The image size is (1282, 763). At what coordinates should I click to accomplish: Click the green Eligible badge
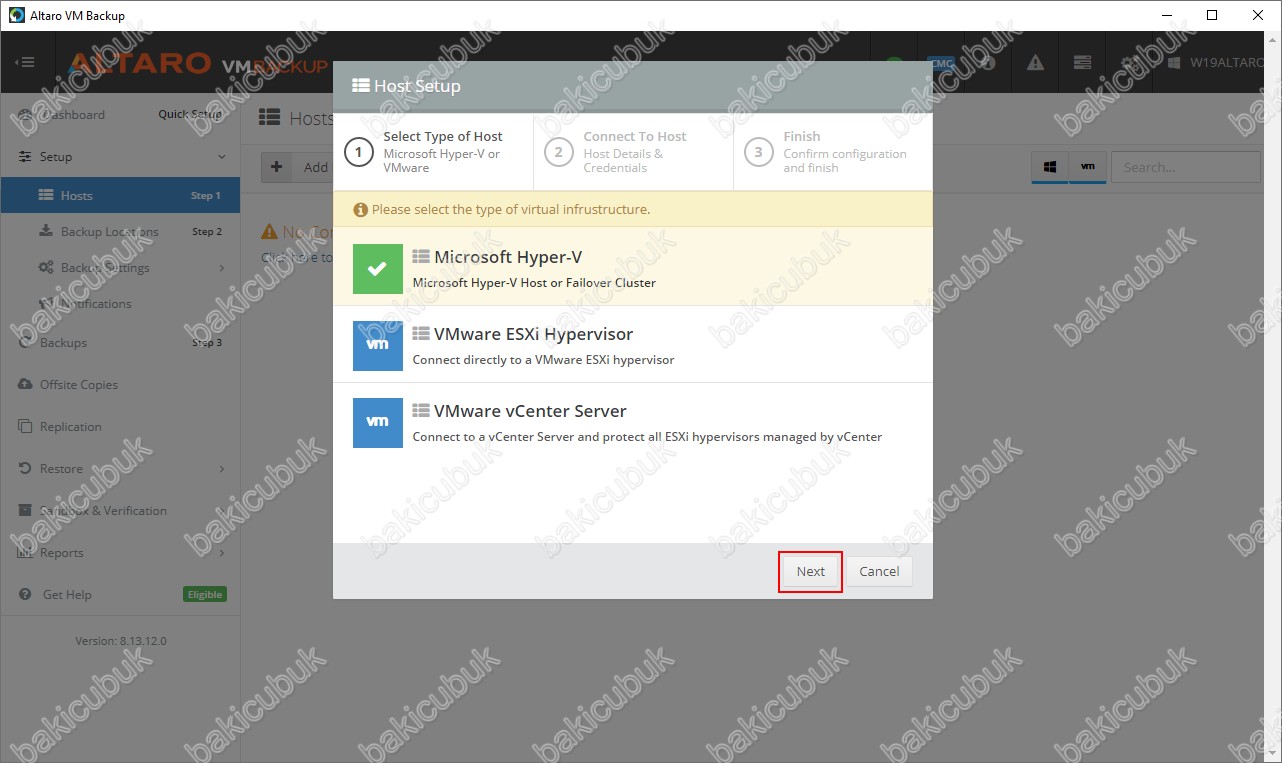(205, 594)
